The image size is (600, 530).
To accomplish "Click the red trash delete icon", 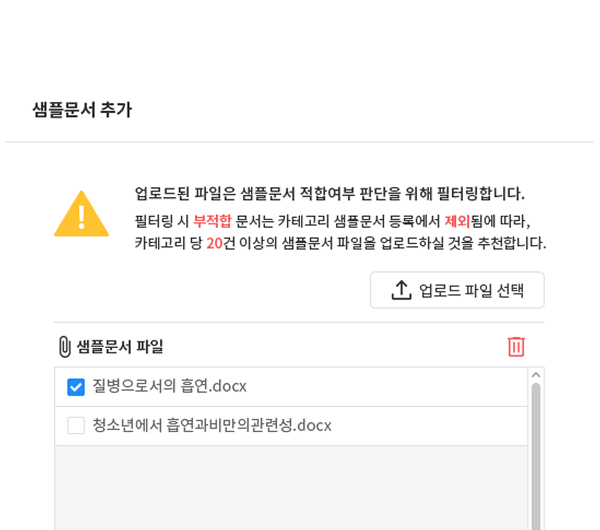I will click(x=516, y=347).
